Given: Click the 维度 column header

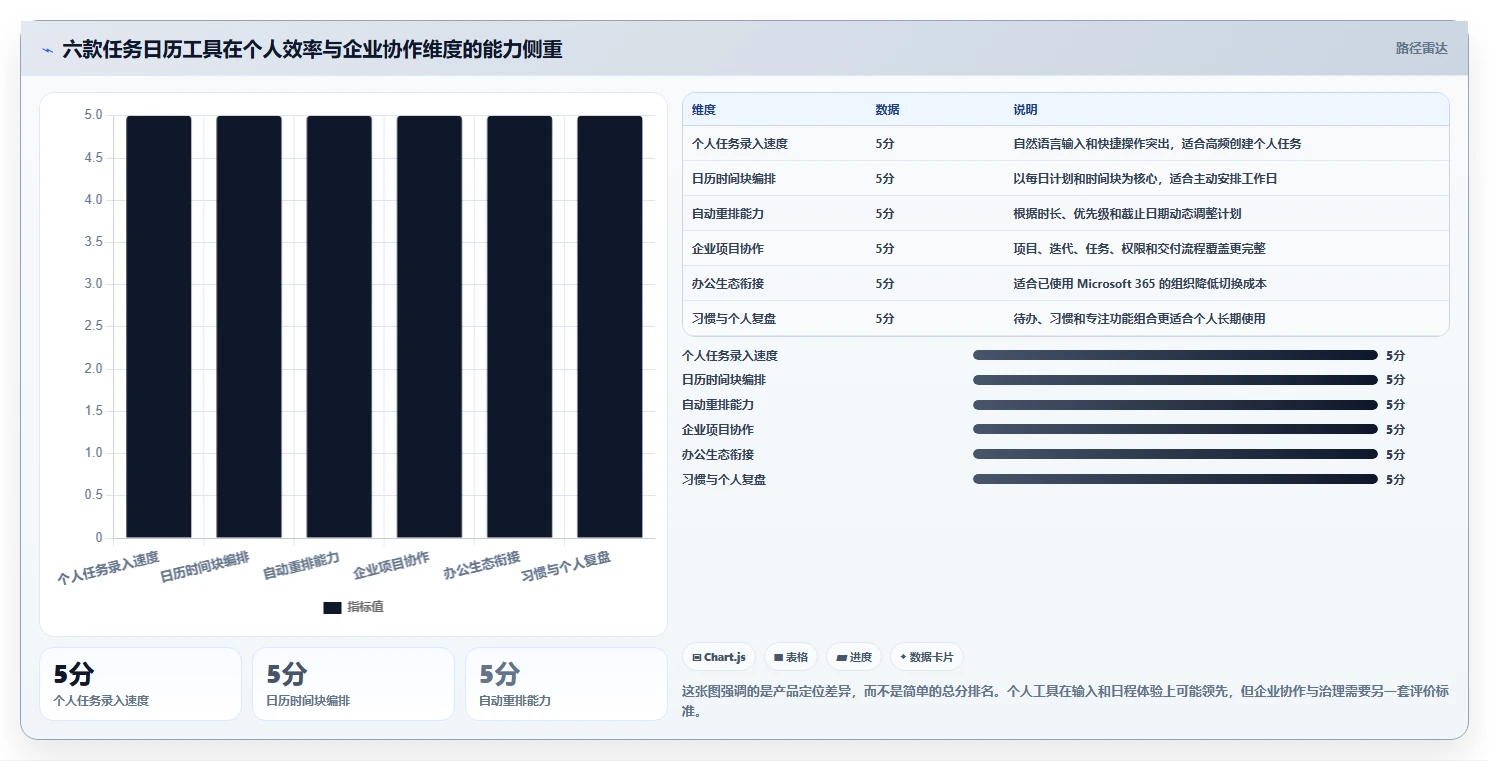Looking at the screenshot, I should pyautogui.click(x=704, y=110).
